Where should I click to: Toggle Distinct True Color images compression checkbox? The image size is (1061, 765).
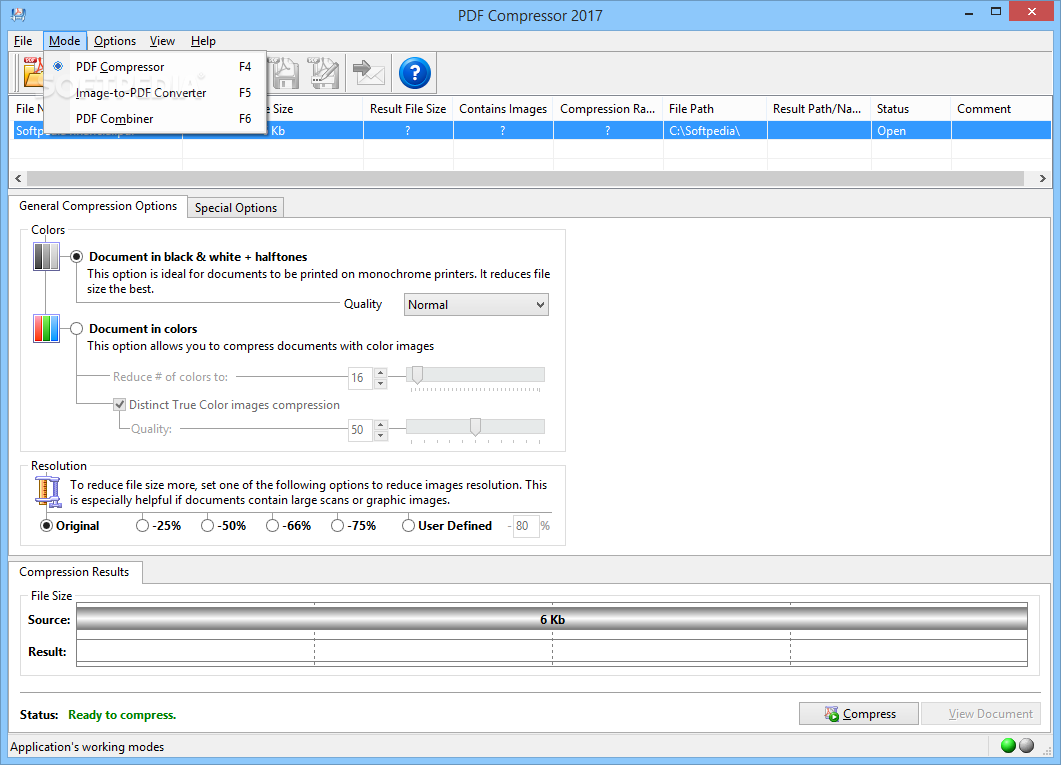pos(120,404)
